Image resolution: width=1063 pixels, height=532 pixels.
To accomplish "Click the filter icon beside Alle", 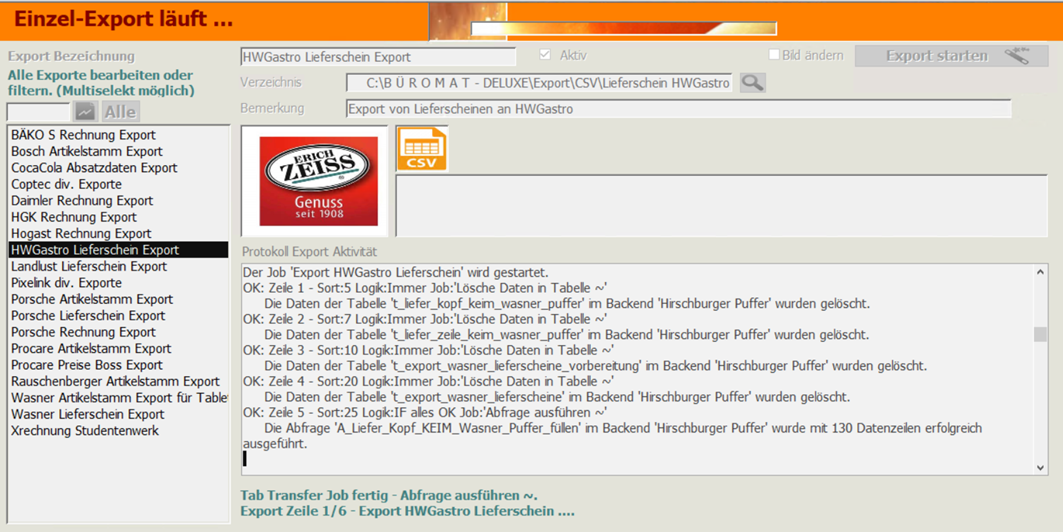I will pyautogui.click(x=85, y=112).
